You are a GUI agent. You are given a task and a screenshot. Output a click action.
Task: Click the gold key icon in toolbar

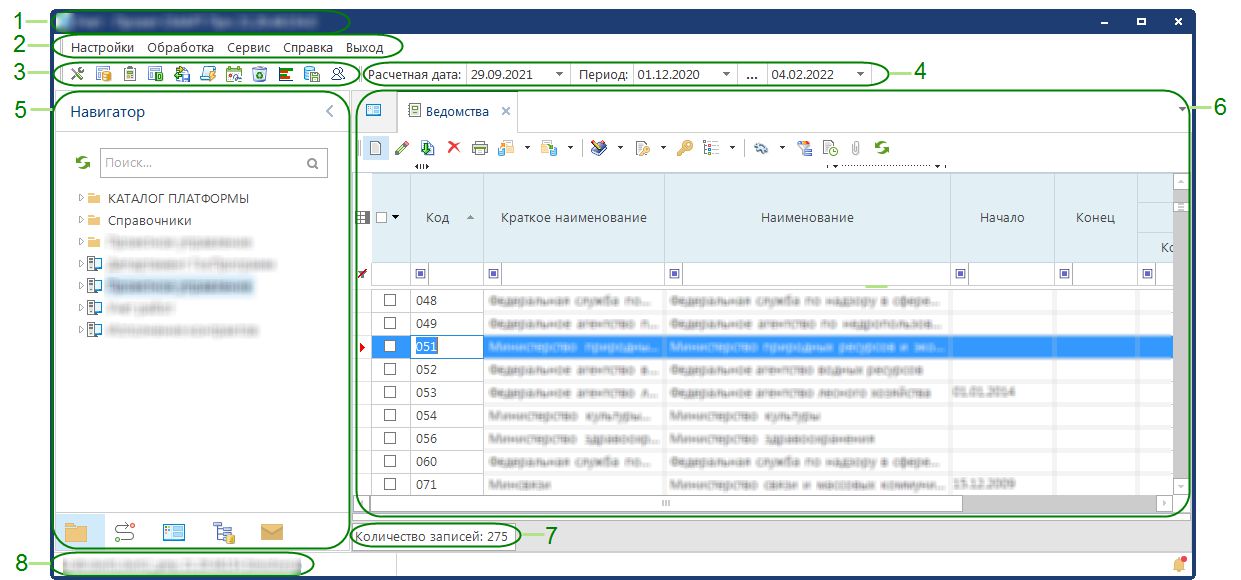pyautogui.click(x=684, y=148)
